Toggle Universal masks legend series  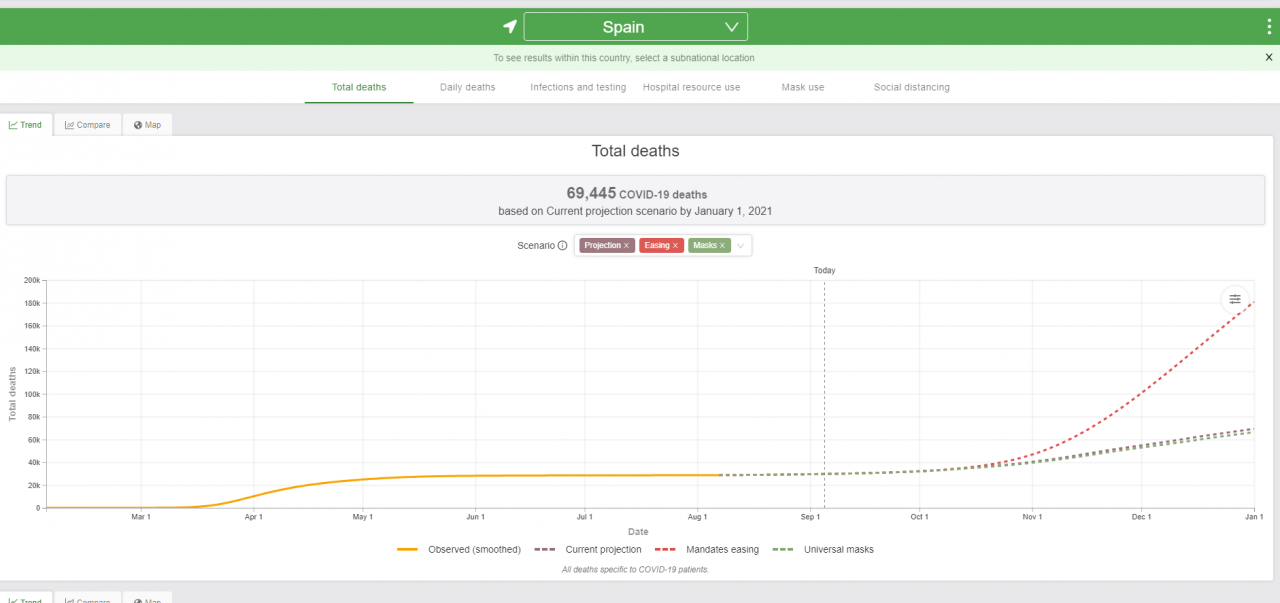[824, 549]
